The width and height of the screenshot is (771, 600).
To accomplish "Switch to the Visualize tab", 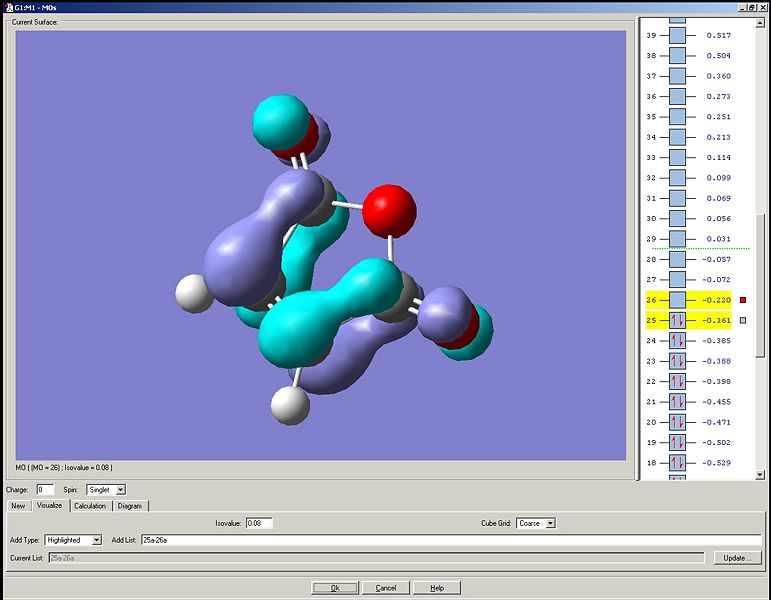I will coord(50,505).
